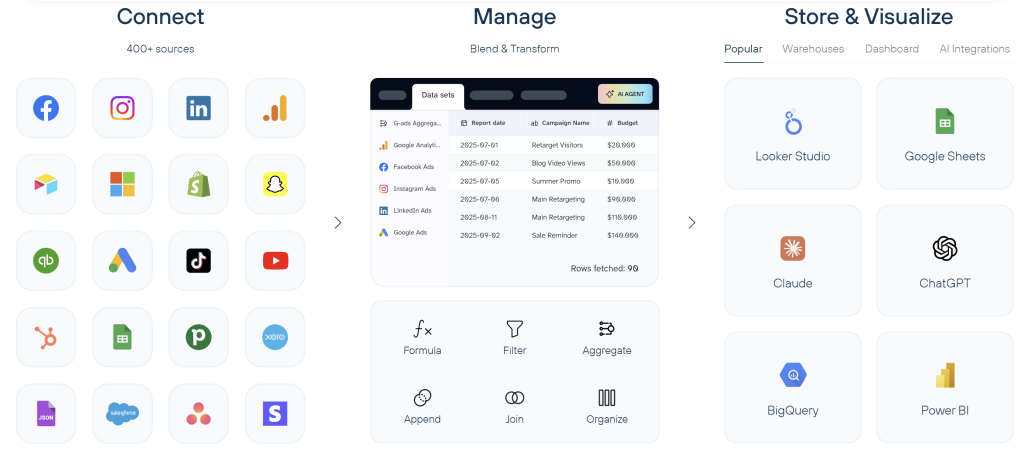The width and height of the screenshot is (1024, 453).
Task: Choose the Looker Studio destination card
Action: click(793, 134)
